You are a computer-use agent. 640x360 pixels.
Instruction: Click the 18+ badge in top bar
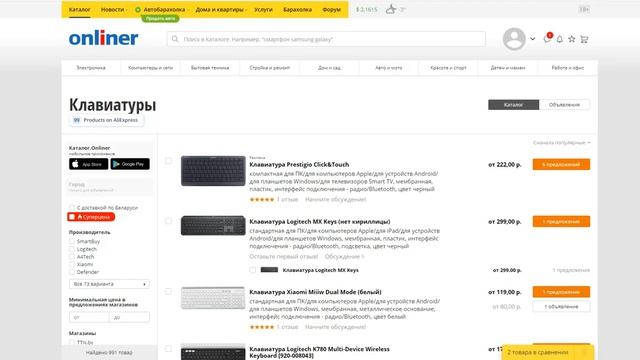point(584,9)
